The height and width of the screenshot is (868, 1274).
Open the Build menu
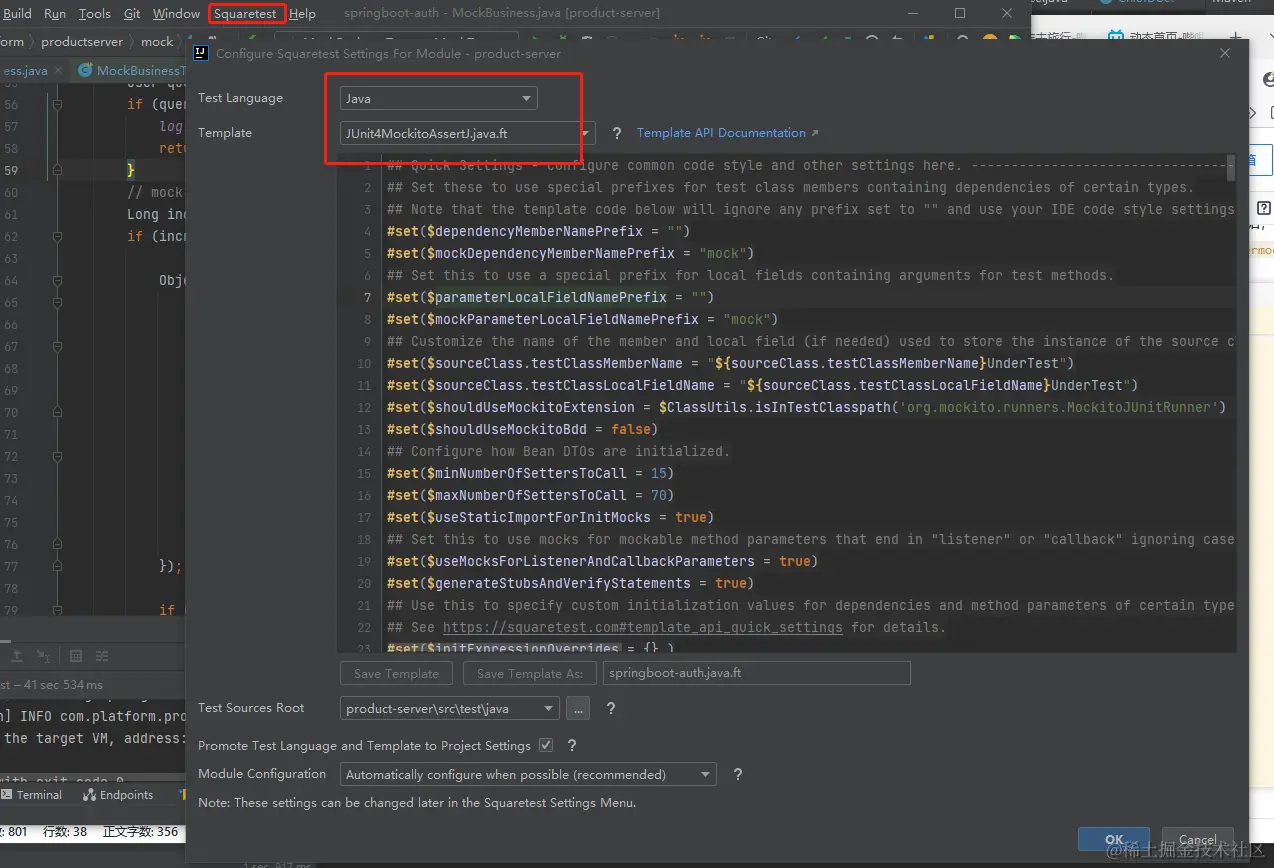click(17, 14)
